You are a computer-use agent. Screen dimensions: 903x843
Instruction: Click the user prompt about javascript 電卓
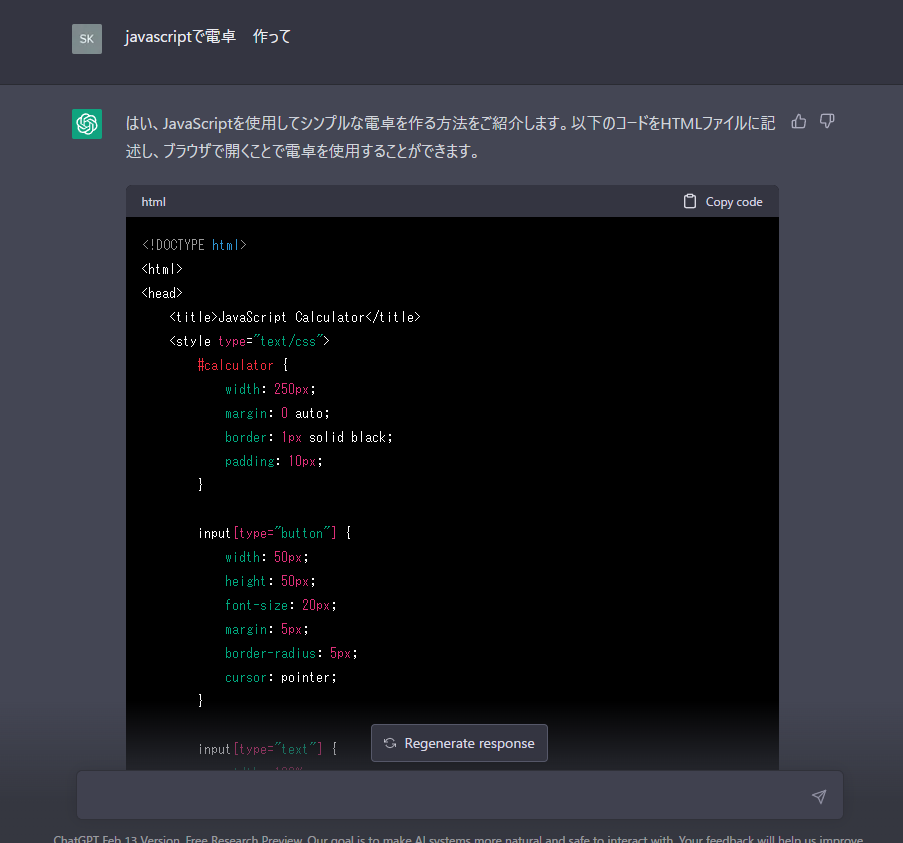[208, 37]
